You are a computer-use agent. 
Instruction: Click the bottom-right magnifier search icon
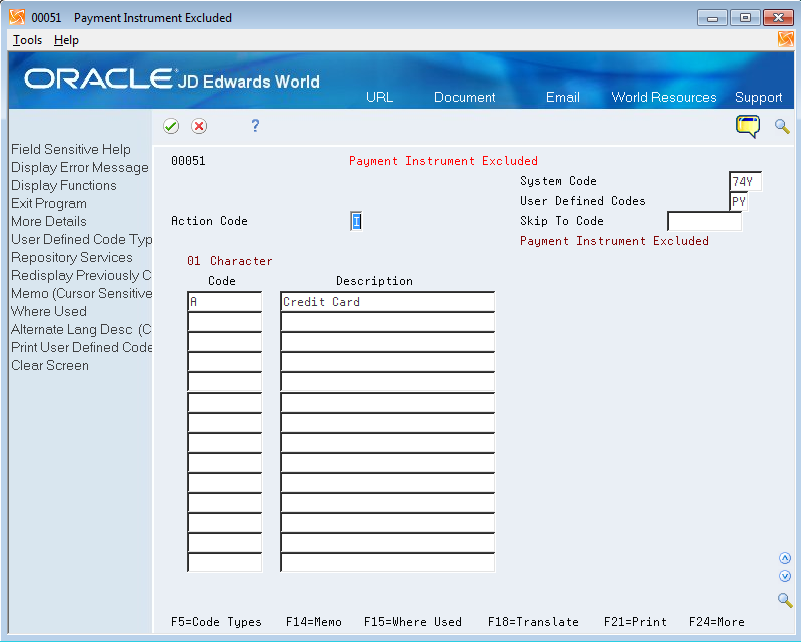click(785, 600)
